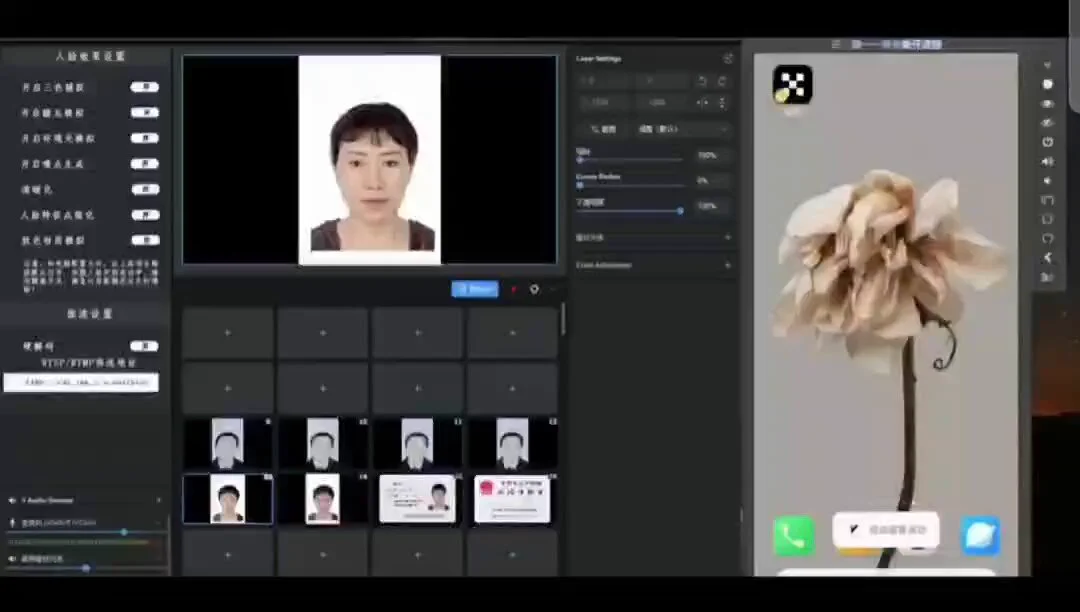
Task: Click the RTSP/RTMP address input field
Action: (x=81, y=382)
